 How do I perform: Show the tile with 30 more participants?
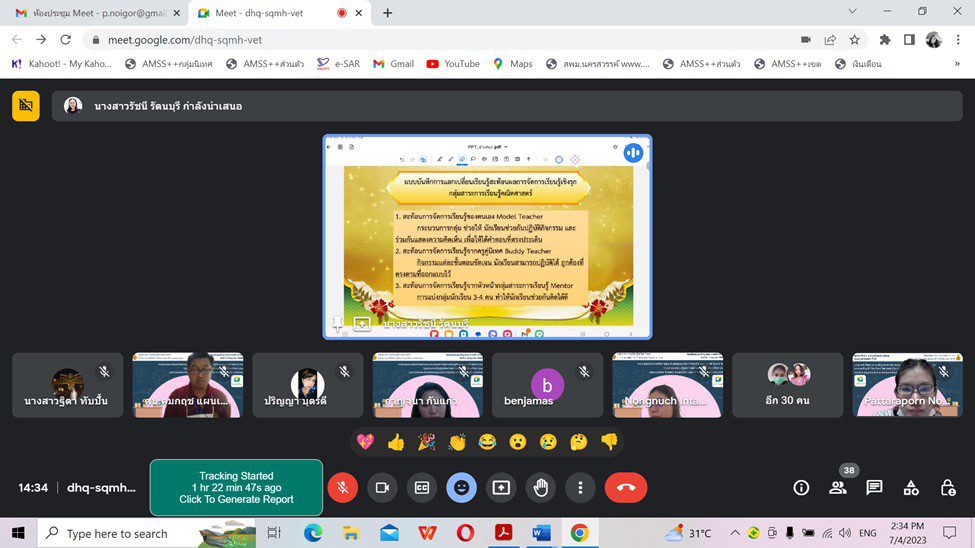point(787,385)
